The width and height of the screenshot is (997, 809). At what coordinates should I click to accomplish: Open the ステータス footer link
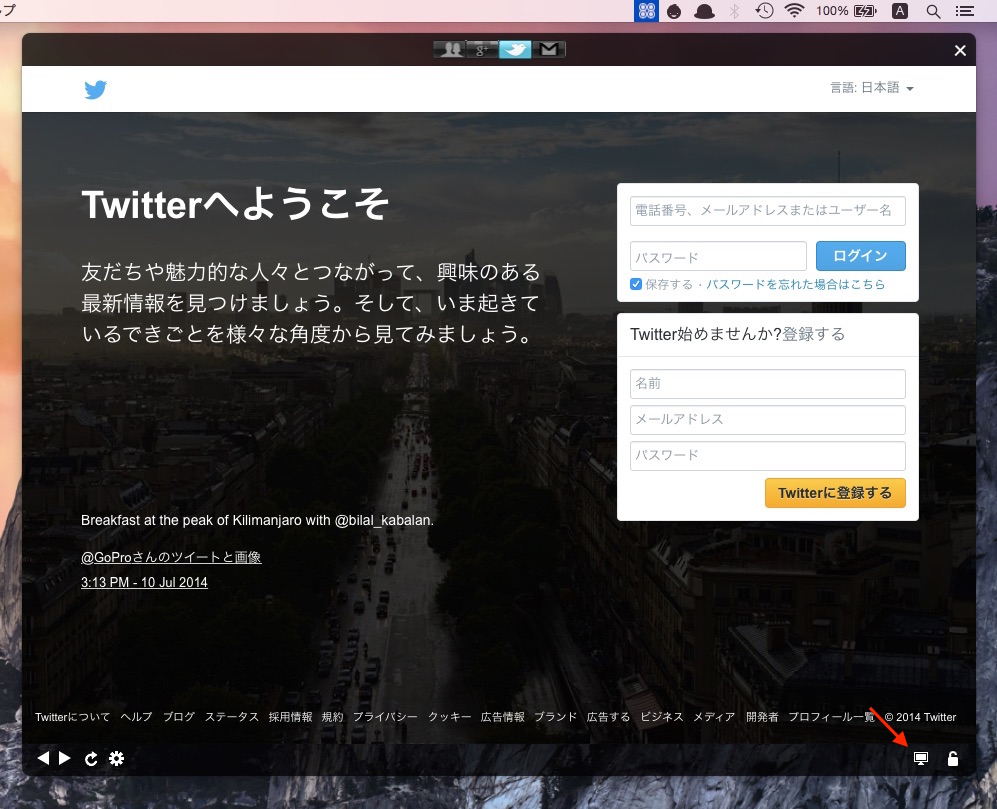pos(231,717)
